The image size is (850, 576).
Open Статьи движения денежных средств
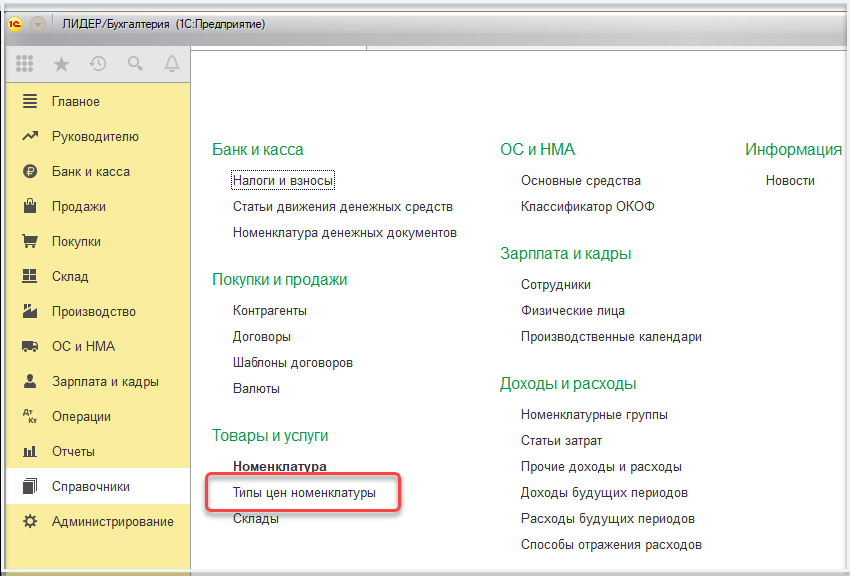tap(343, 206)
